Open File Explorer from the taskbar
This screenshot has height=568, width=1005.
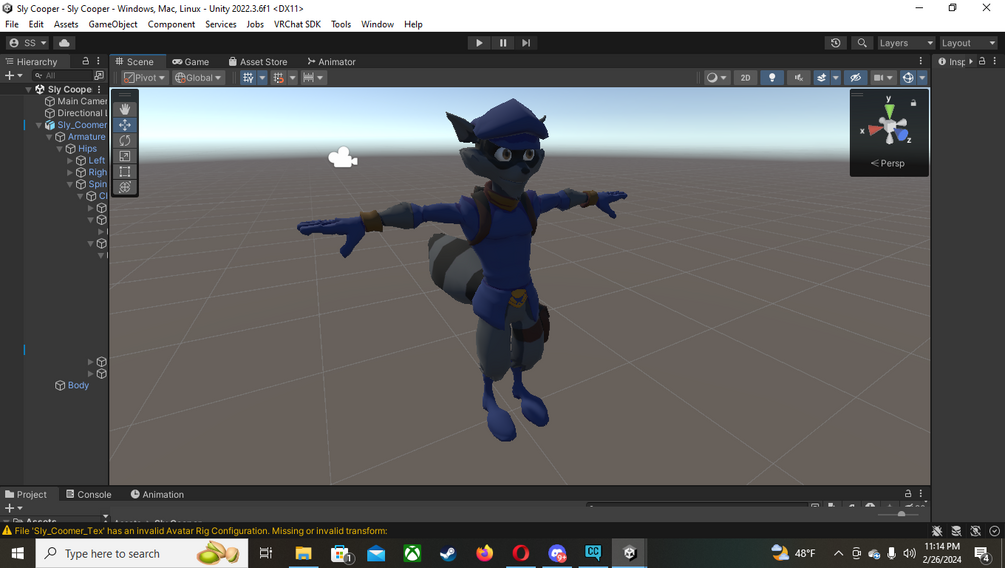303,553
